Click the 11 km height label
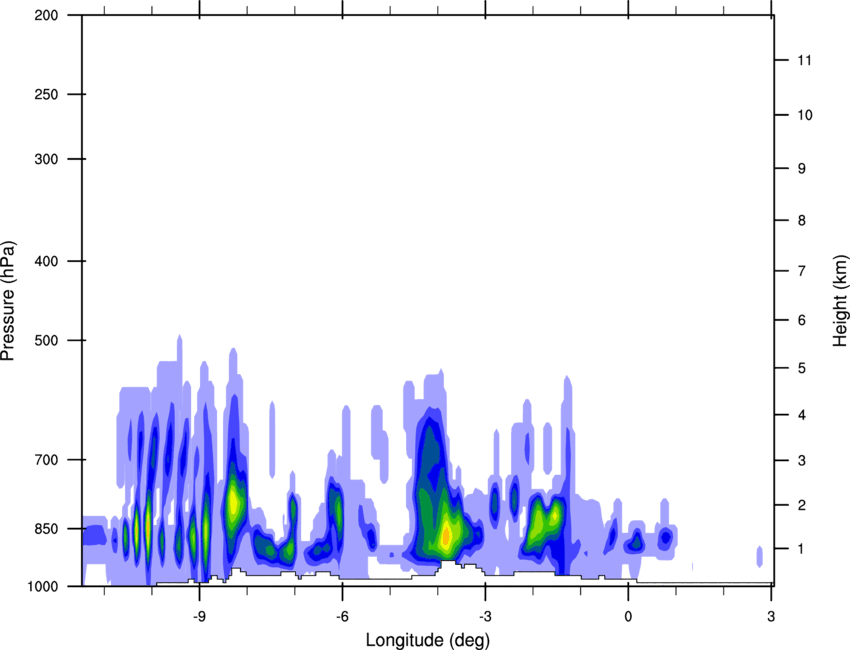Screen dimensions: 850x650 (804, 60)
